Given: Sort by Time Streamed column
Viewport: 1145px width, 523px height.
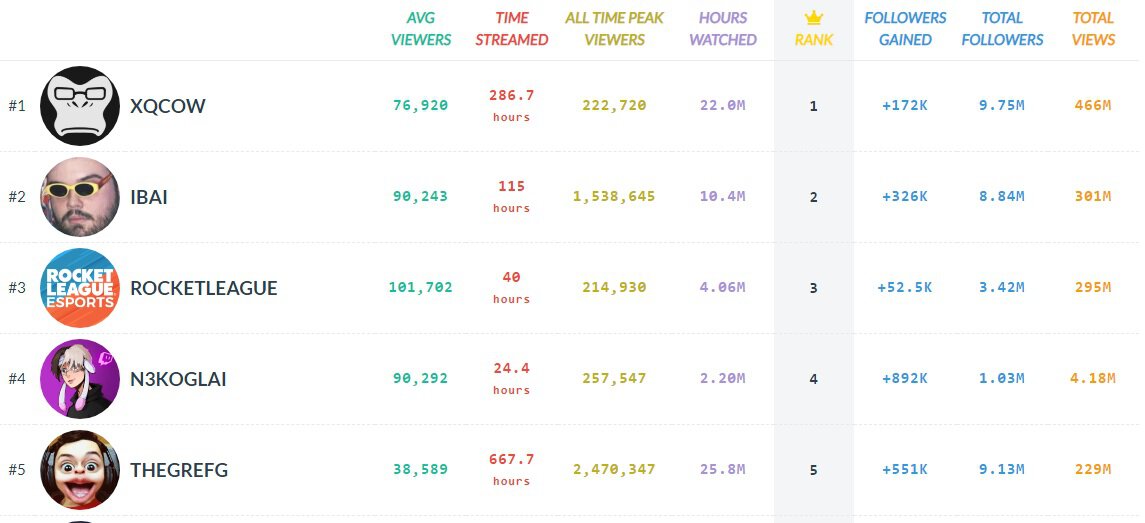Looking at the screenshot, I should coord(511,29).
